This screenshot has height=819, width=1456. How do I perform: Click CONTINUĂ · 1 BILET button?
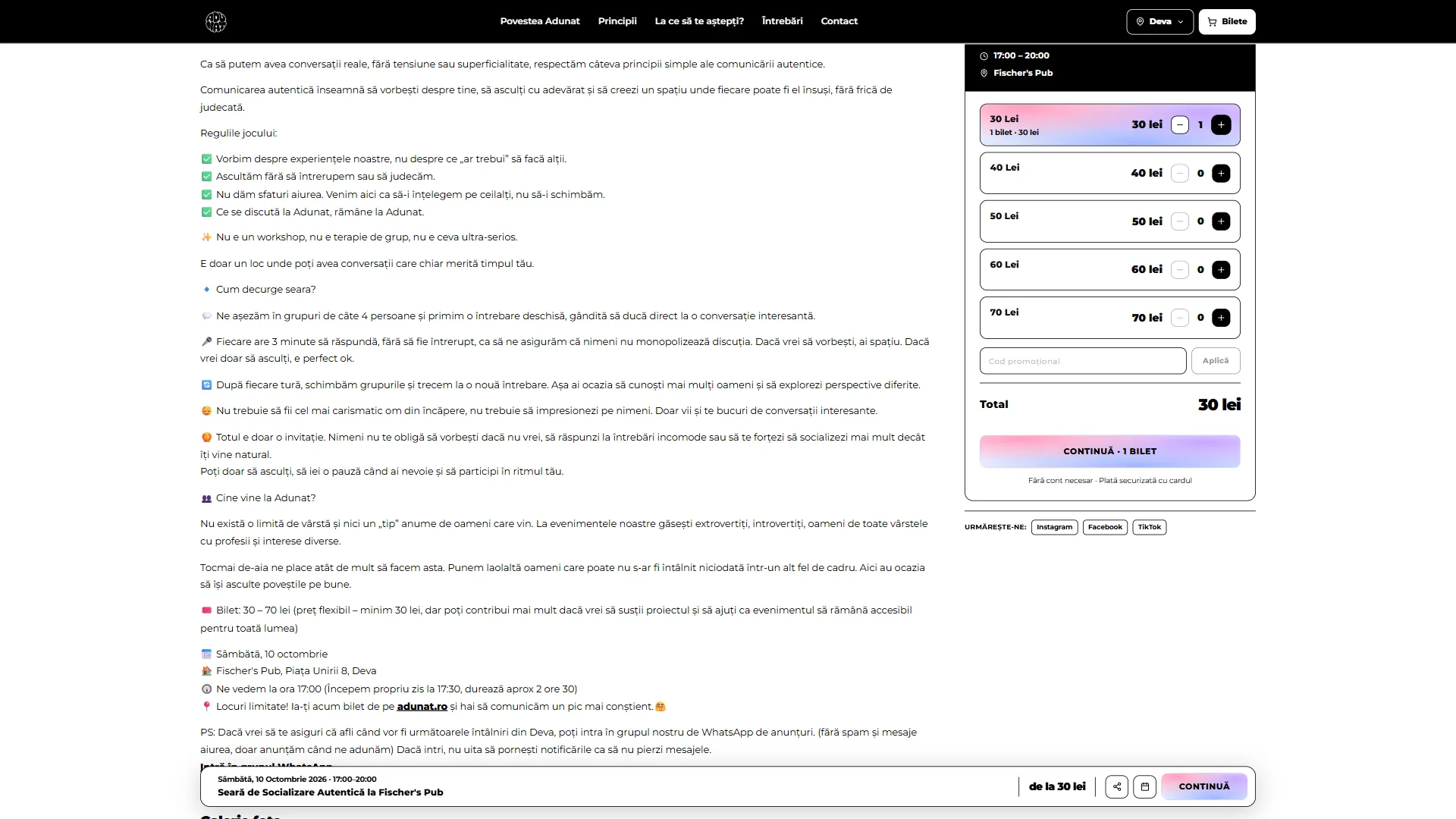click(1110, 451)
